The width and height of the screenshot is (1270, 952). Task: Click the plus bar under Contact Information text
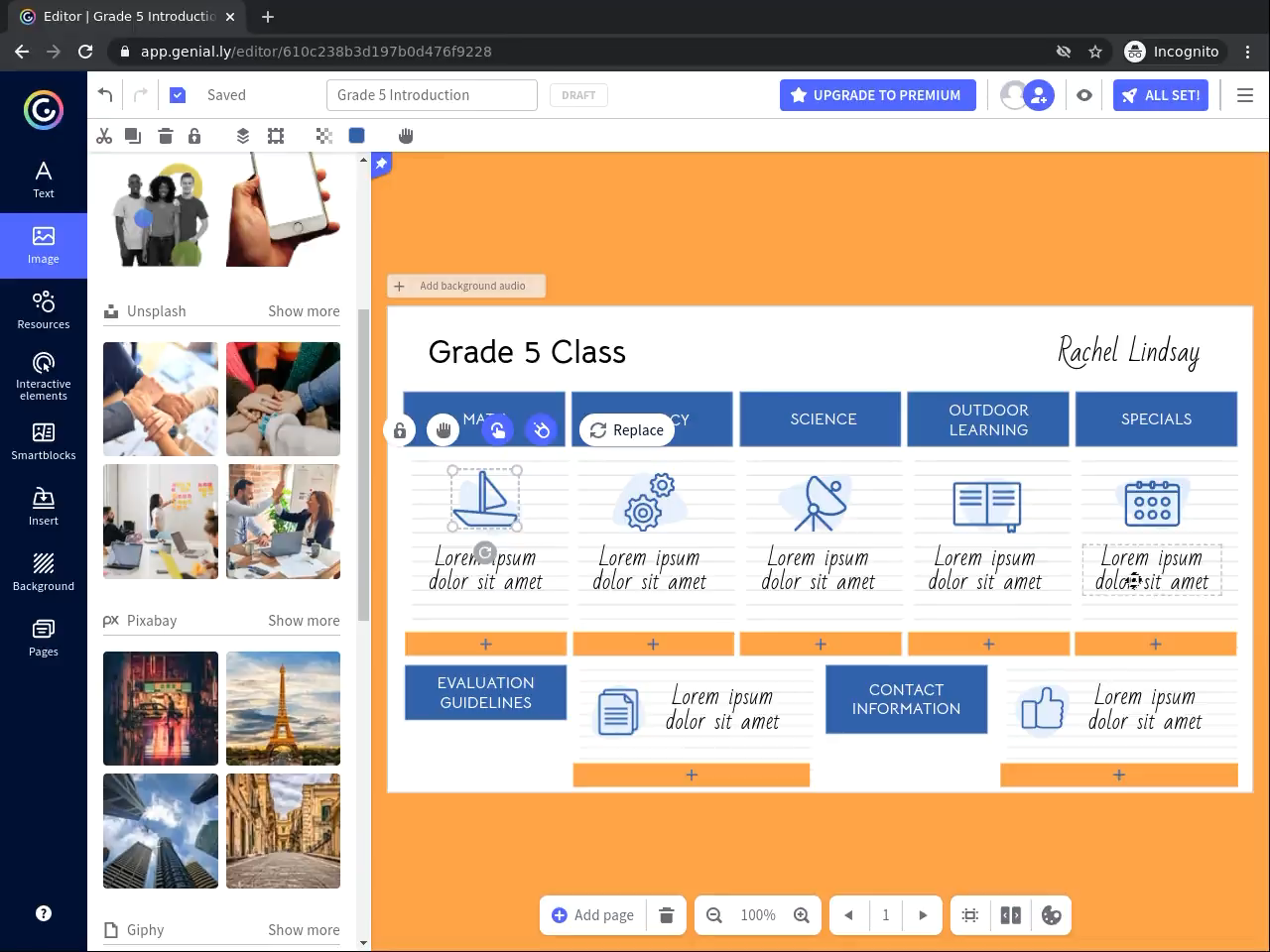point(1119,775)
